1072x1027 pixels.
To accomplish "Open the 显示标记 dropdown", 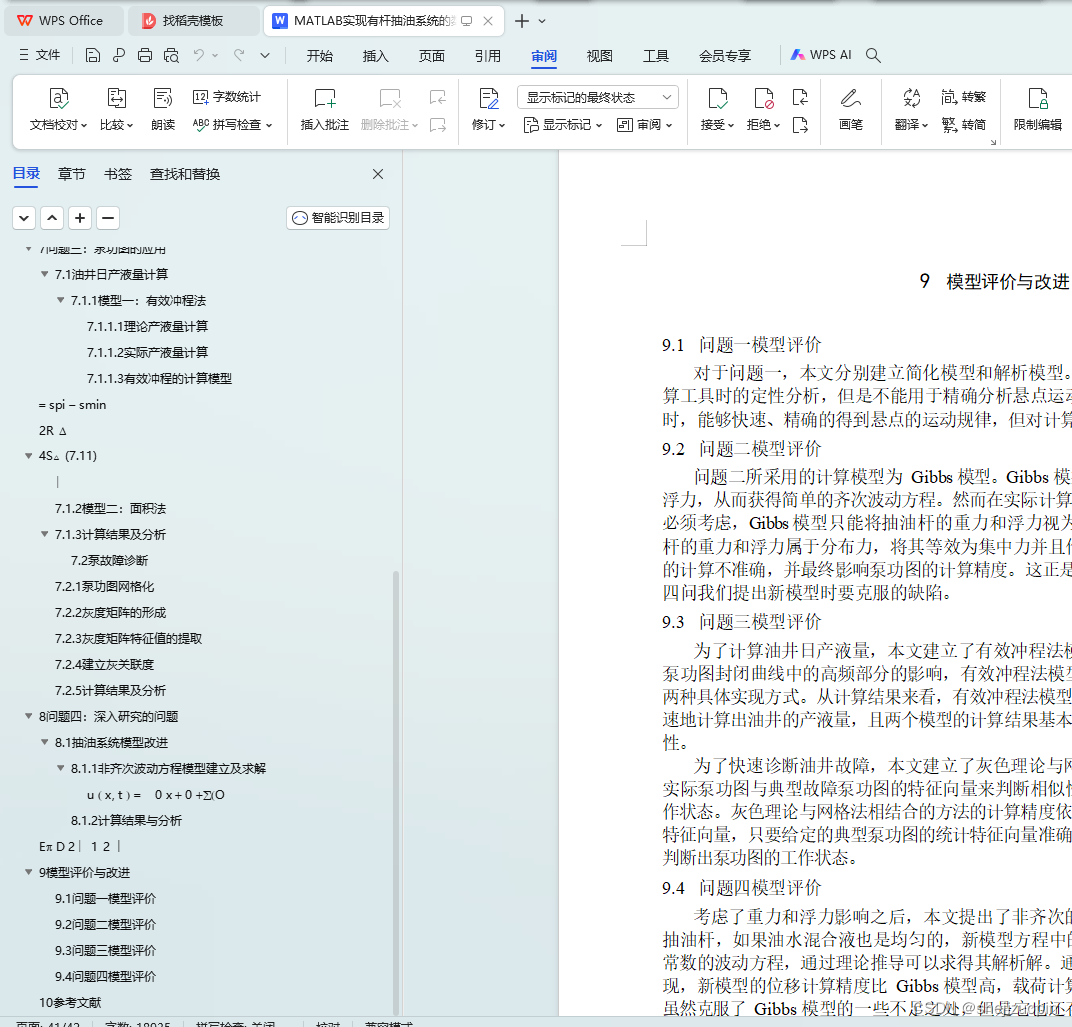I will point(563,125).
